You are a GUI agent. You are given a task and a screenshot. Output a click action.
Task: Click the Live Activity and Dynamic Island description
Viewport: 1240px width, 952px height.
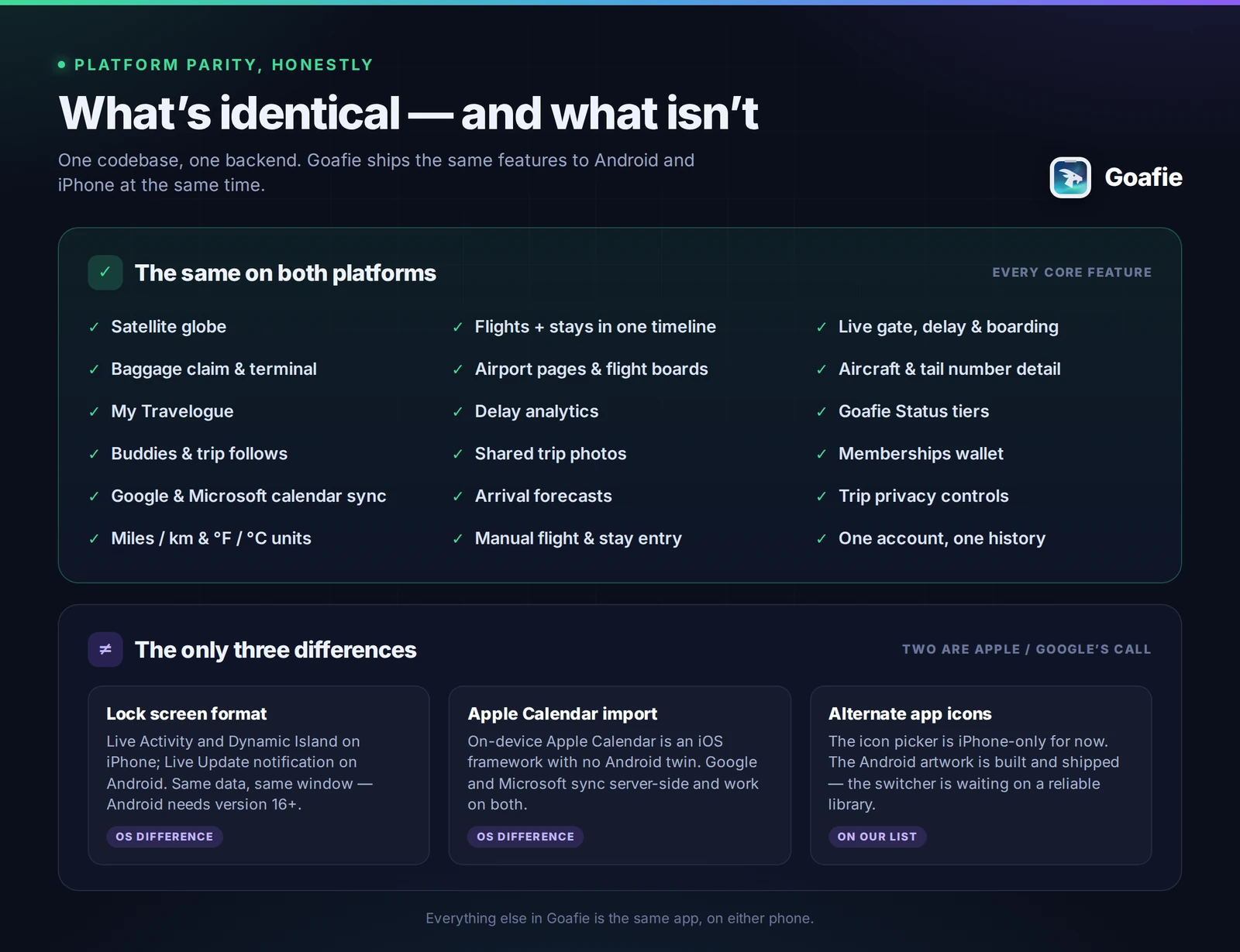239,773
